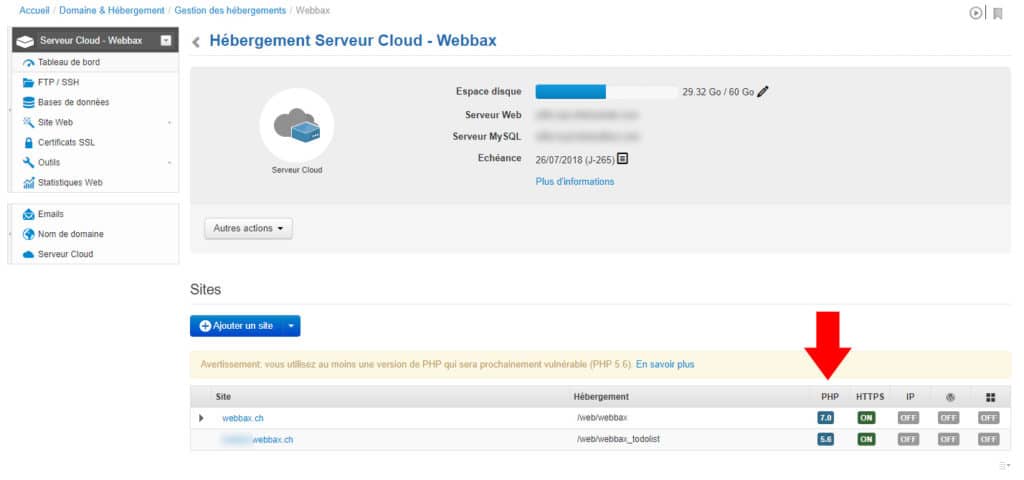Click the Emails envelope icon
The image size is (1024, 480).
(x=28, y=214)
